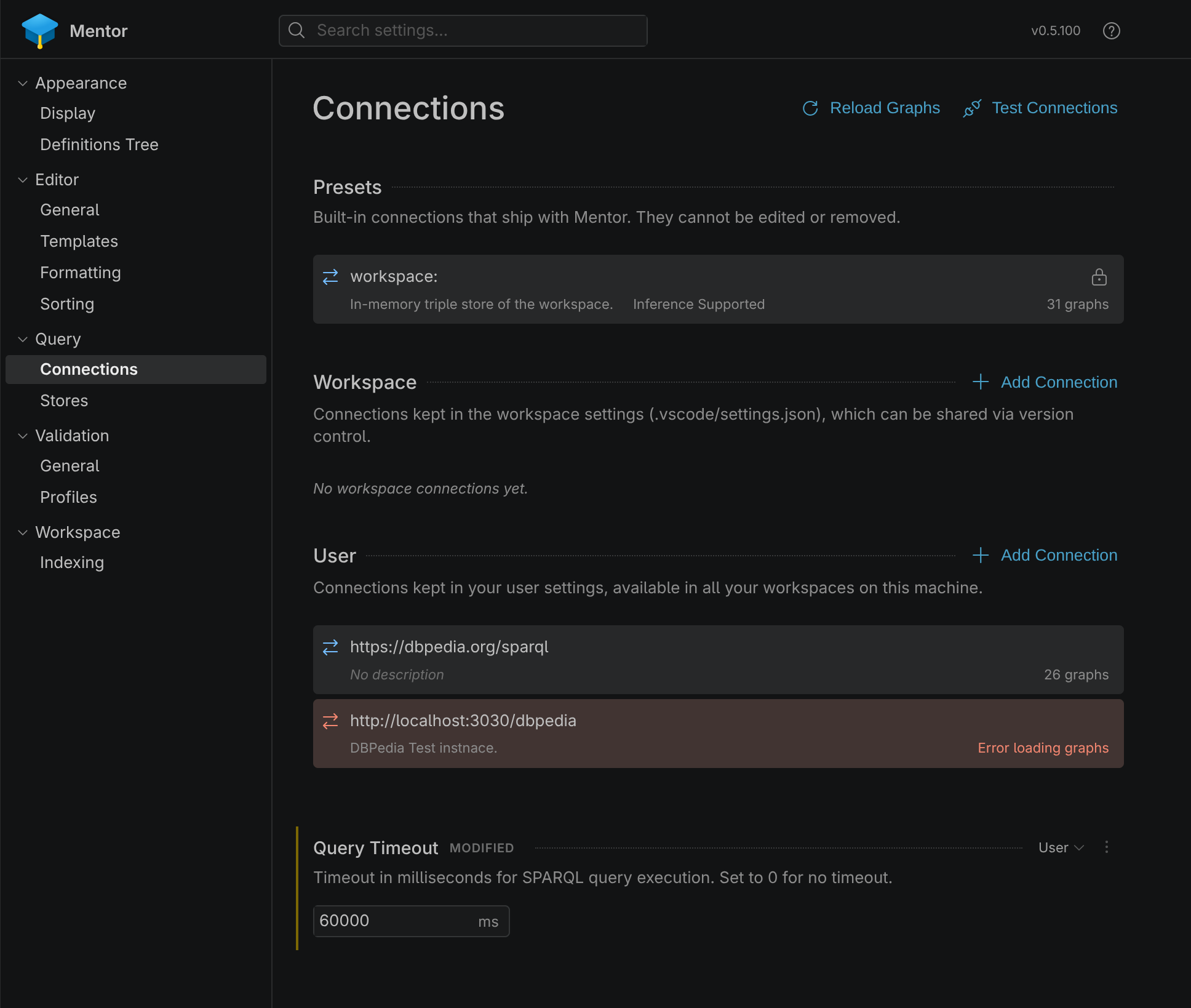Click the lock icon on workspace preset

point(1099,278)
